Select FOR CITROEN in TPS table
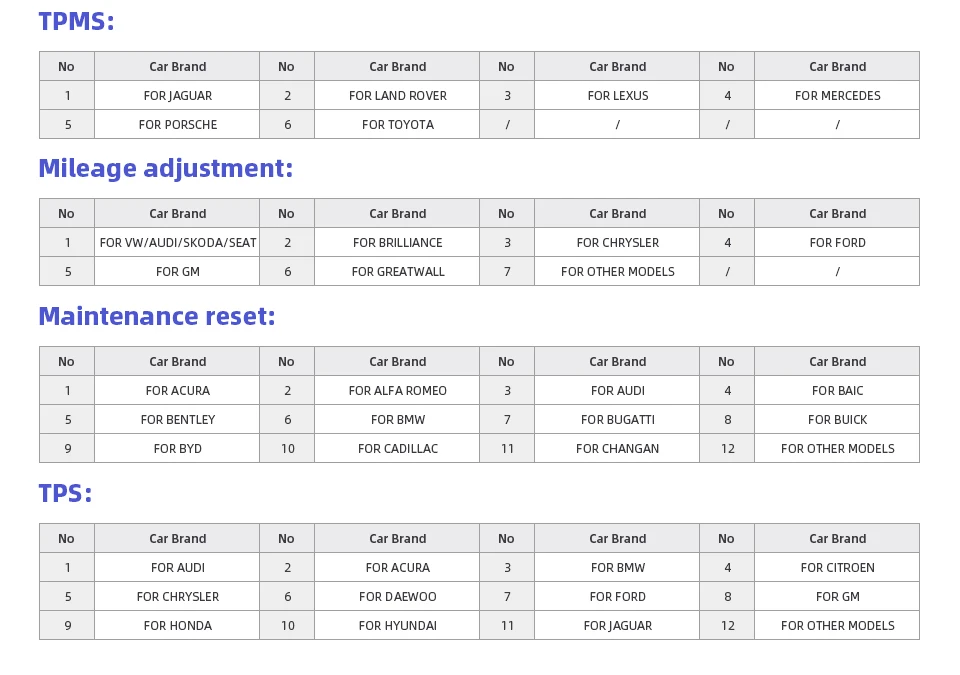This screenshot has height=675, width=960. click(837, 568)
